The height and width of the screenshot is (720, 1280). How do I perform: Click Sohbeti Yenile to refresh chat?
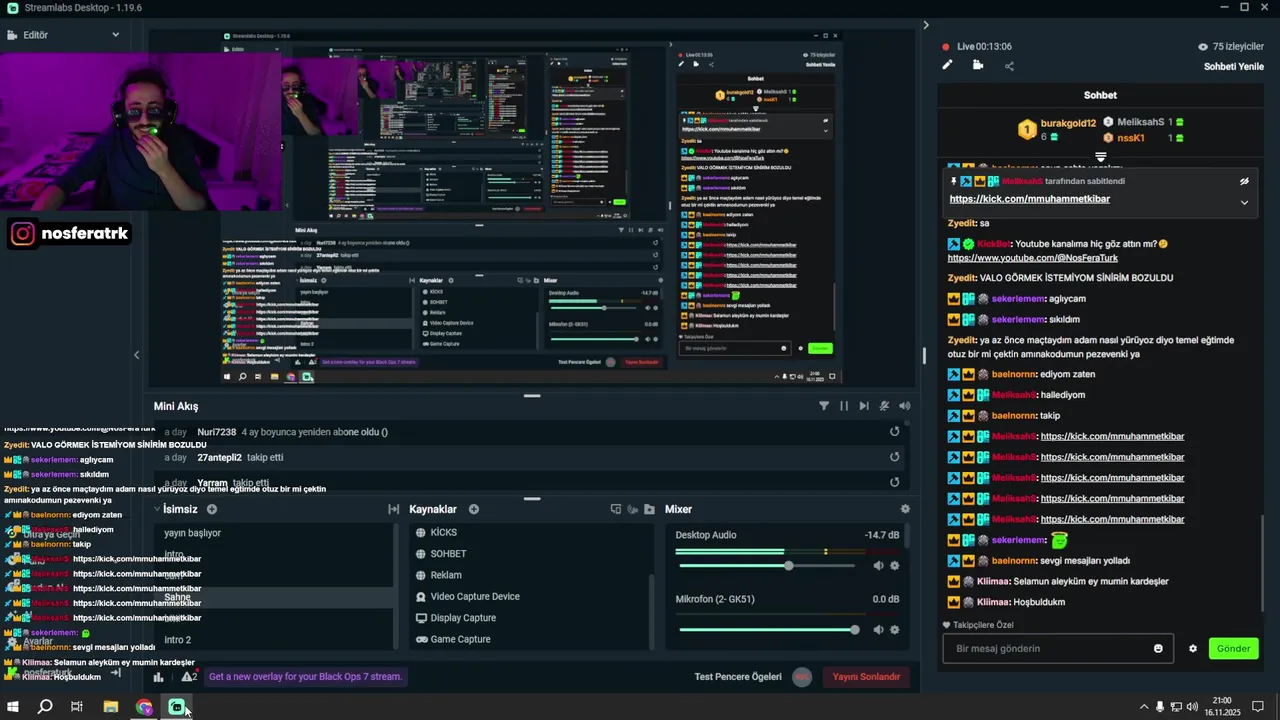[x=1234, y=67]
